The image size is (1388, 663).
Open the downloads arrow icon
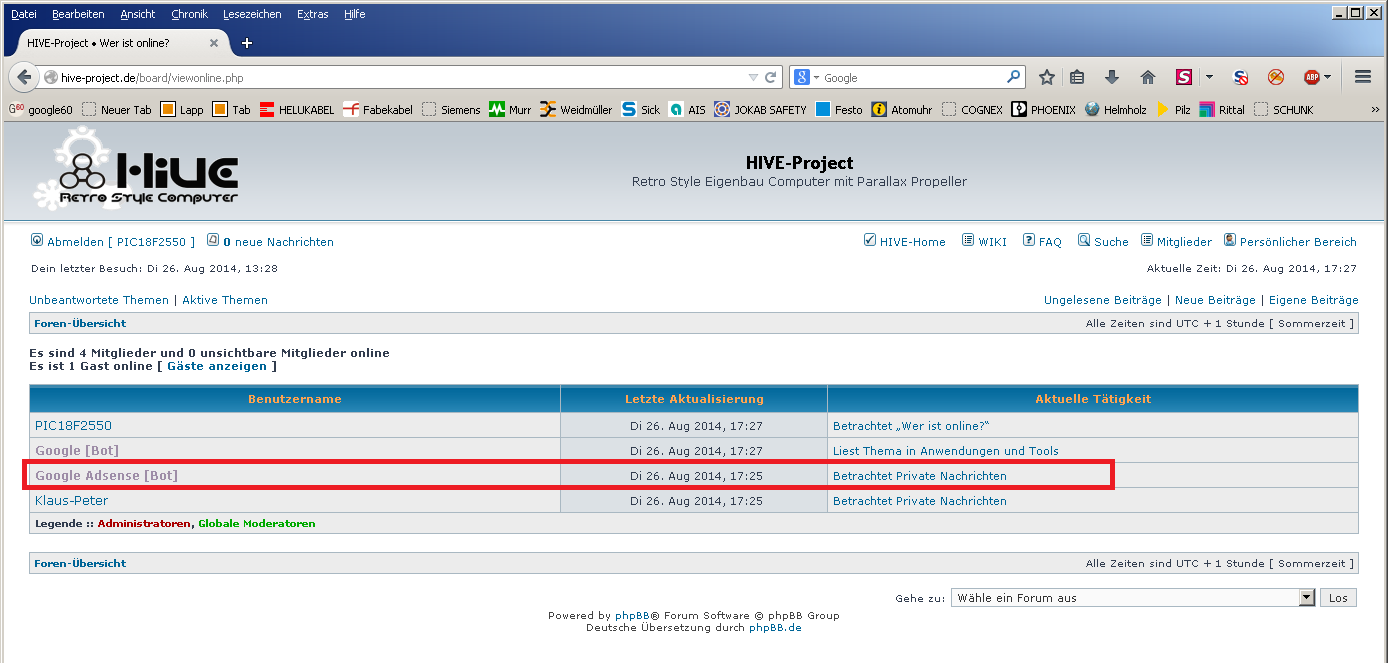tap(1111, 77)
